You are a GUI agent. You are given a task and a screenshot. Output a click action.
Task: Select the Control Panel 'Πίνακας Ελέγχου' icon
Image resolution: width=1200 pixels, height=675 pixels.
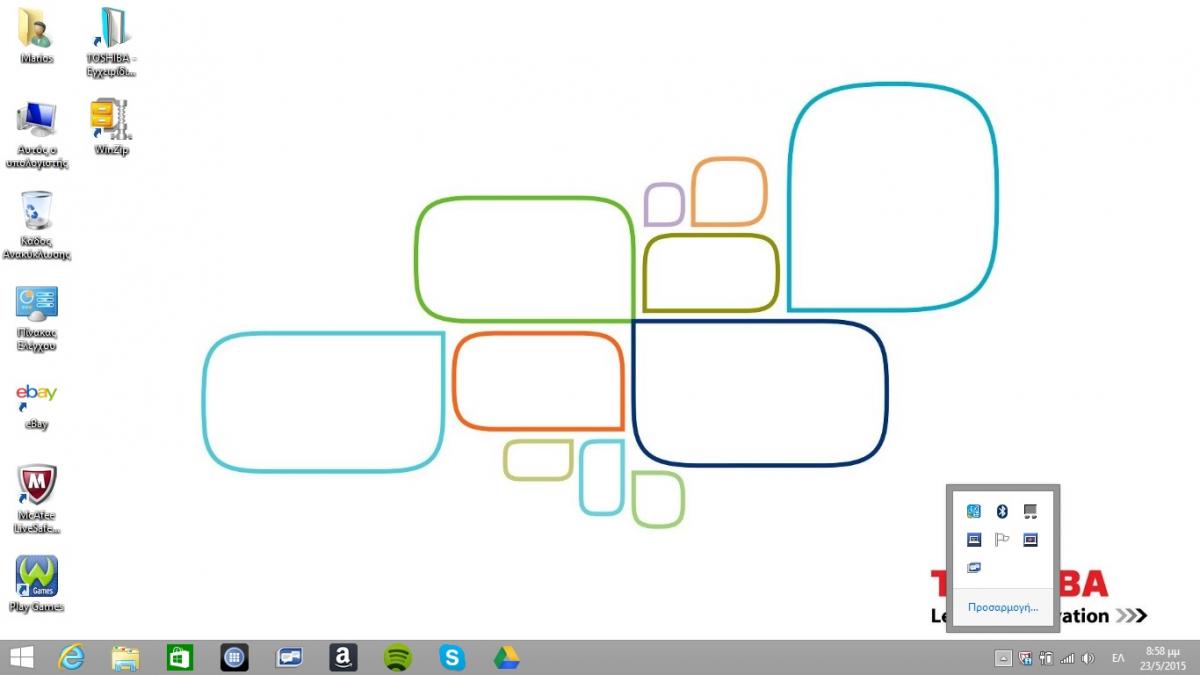click(x=36, y=318)
